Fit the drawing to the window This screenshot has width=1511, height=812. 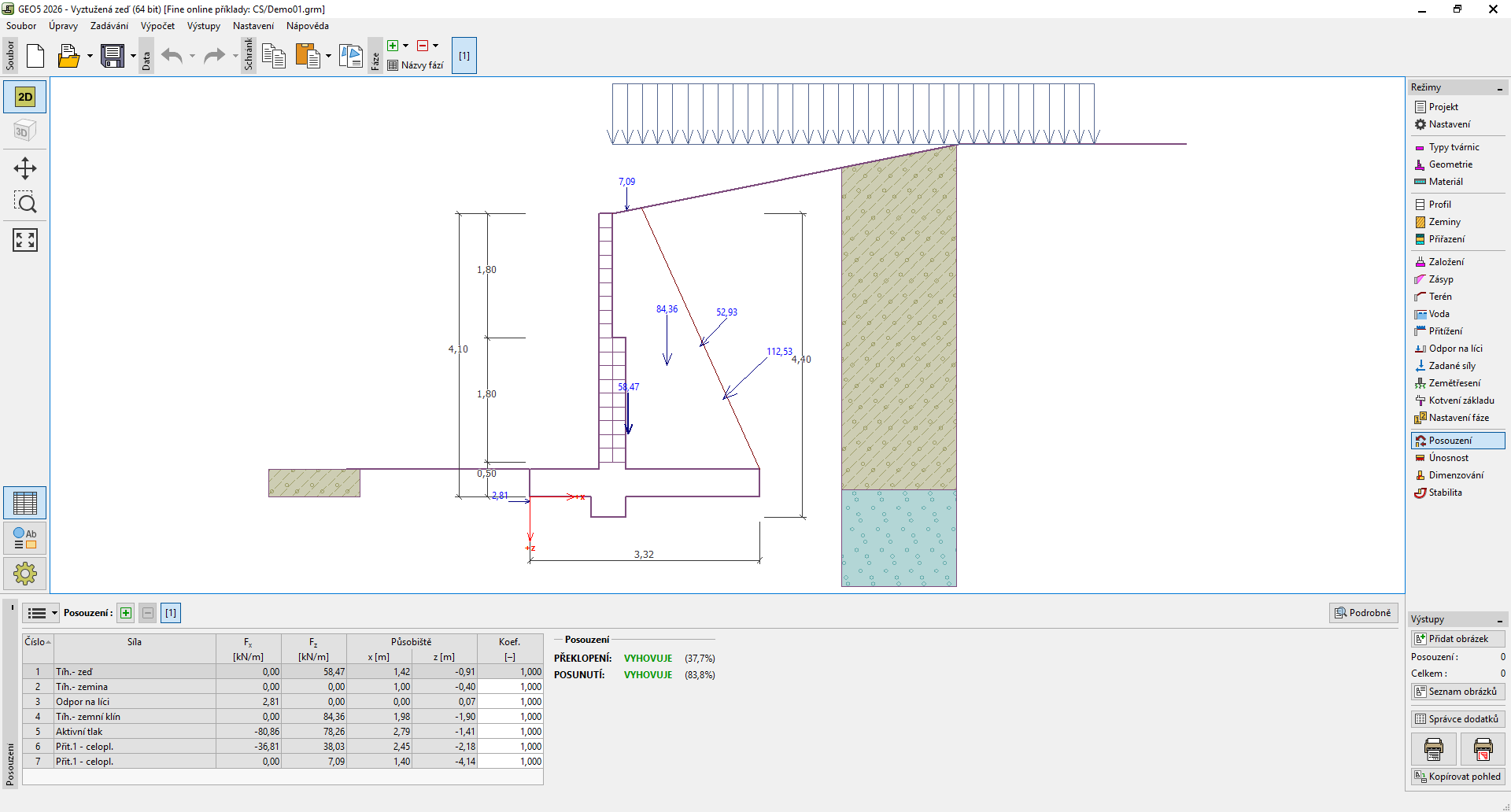pyautogui.click(x=25, y=240)
